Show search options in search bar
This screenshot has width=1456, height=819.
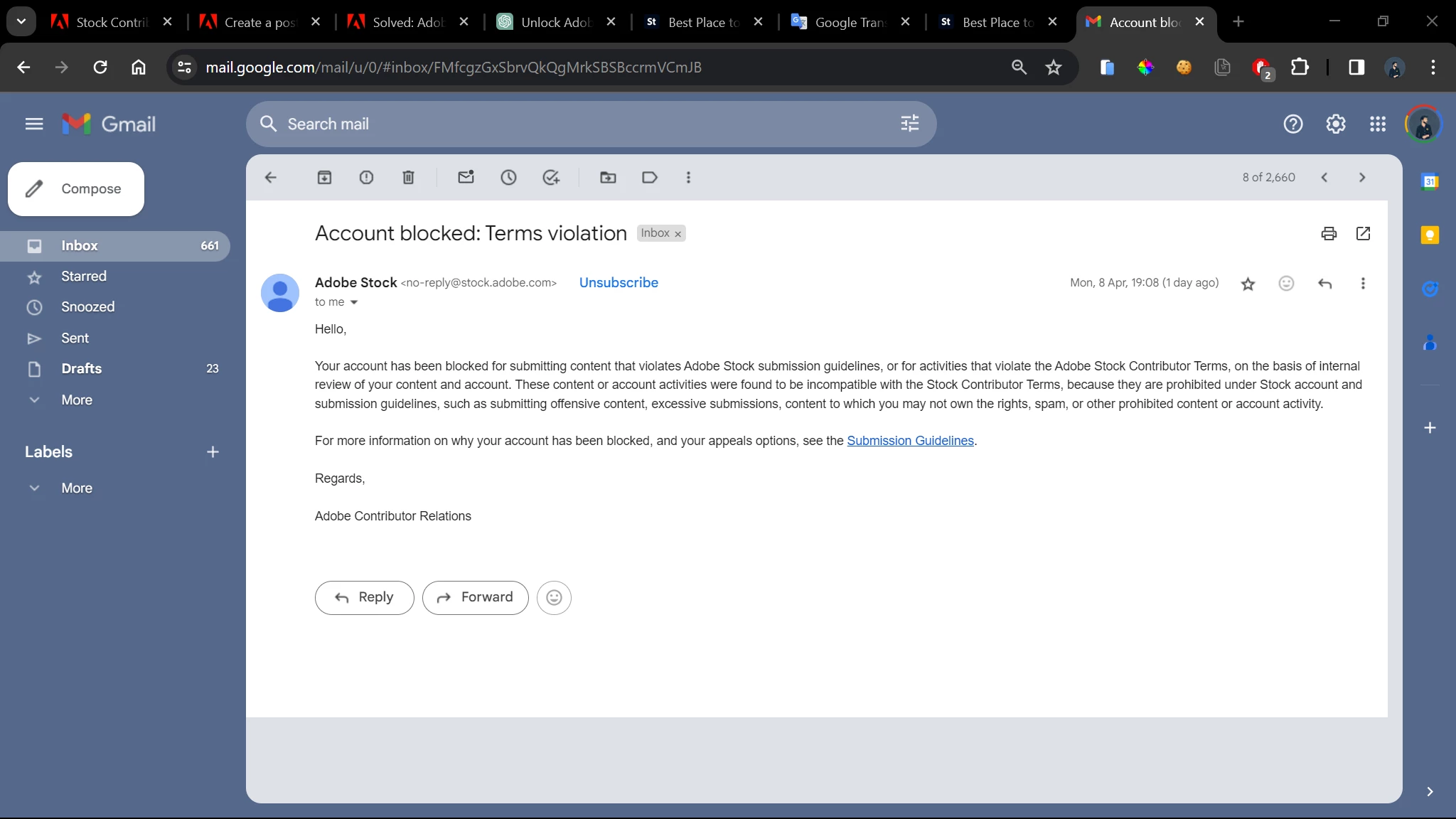(x=909, y=124)
